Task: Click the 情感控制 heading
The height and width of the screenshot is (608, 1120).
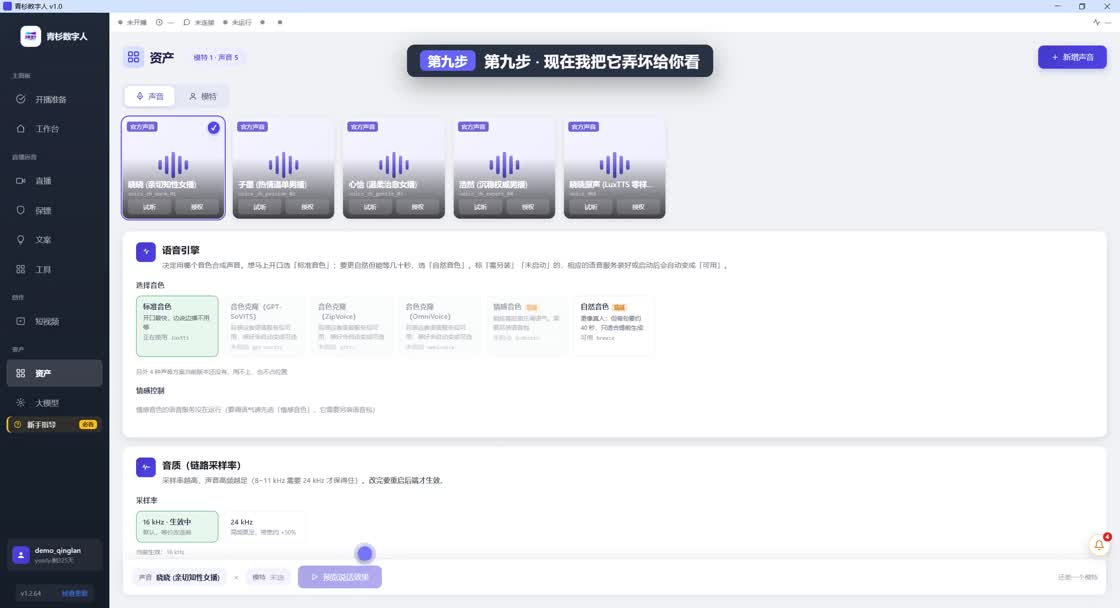Action: click(150, 391)
